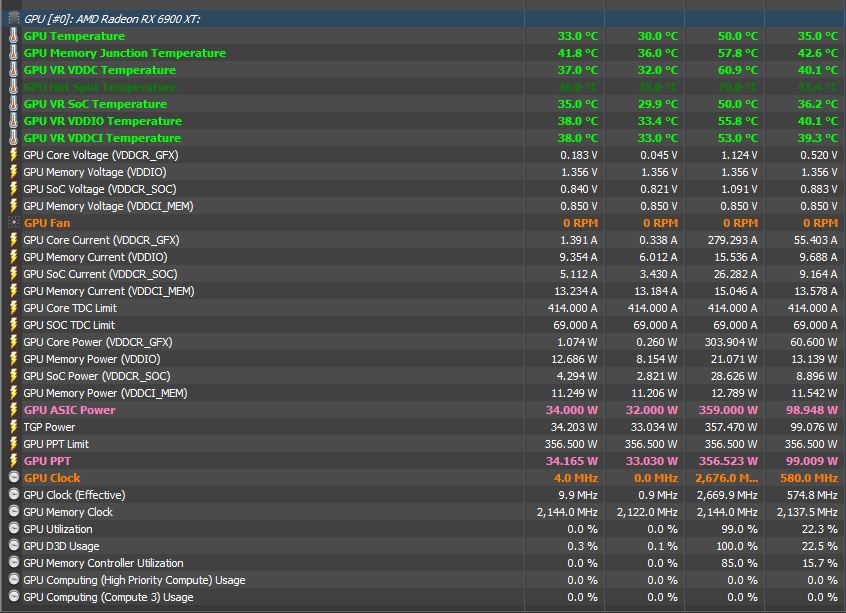
Task: Select the GPU Memory Power (VDDCI_MEM) label
Action: pos(105,393)
